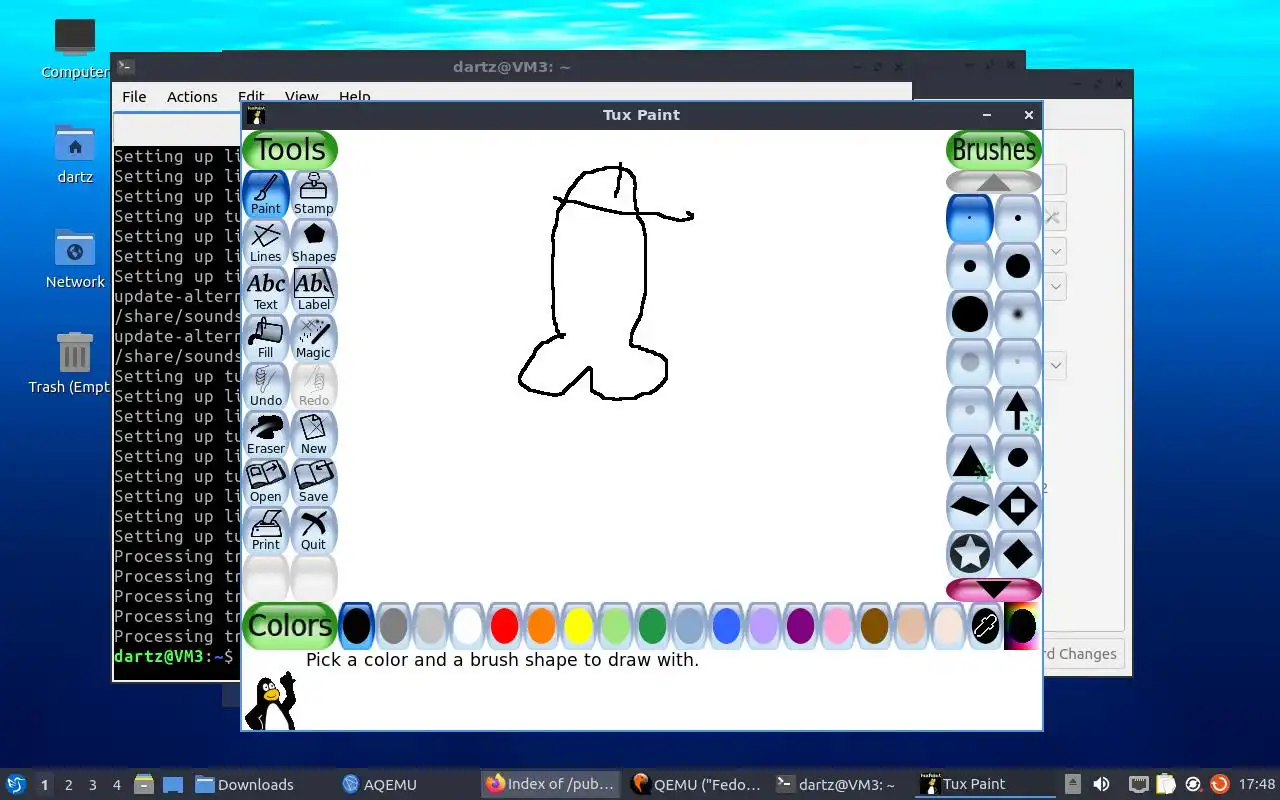The height and width of the screenshot is (800, 1280).
Task: Activate the Label tool
Action: tap(314, 290)
